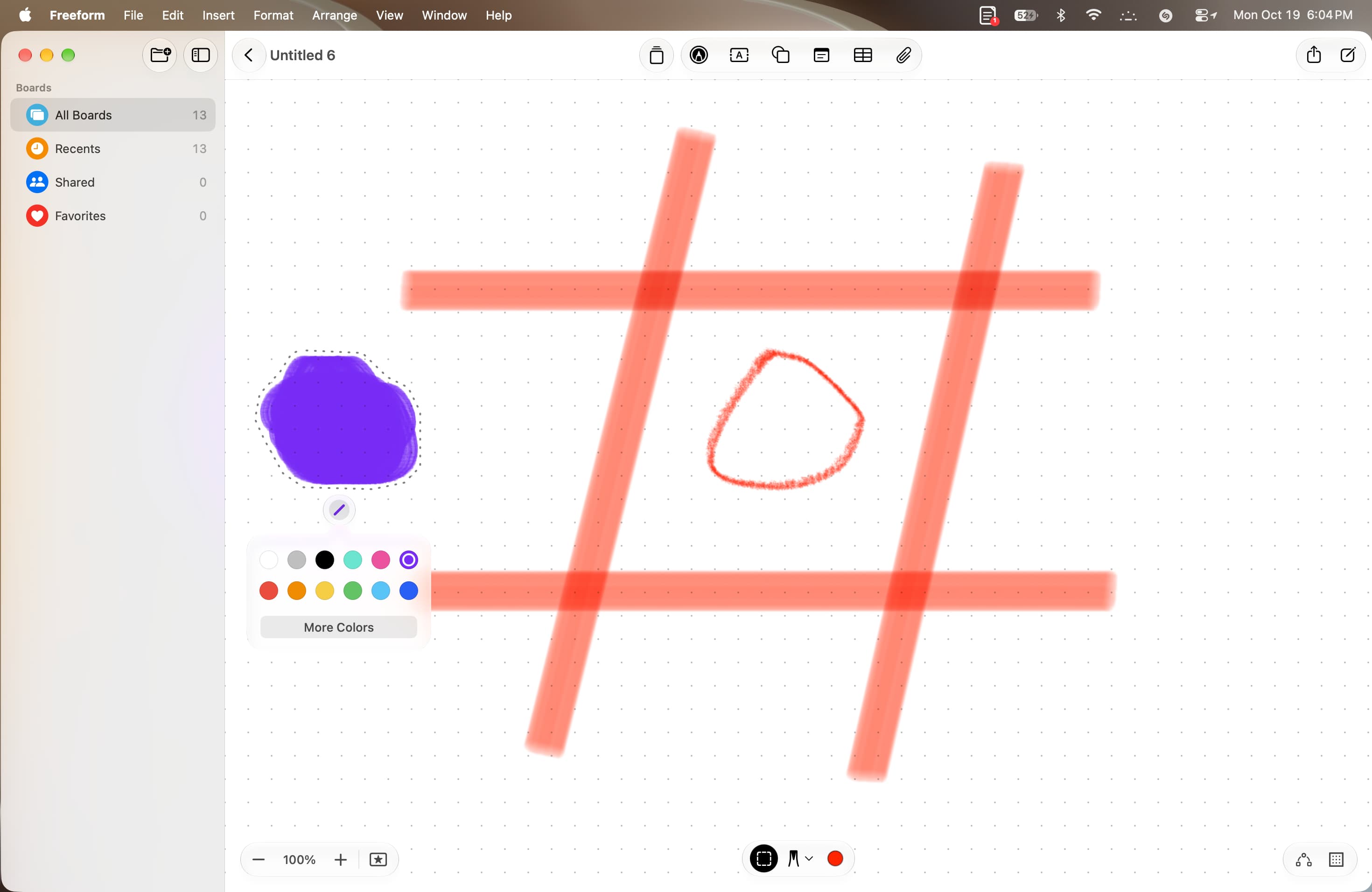Select the drawing pen tool in toolbar
Viewport: 1372px width, 892px height.
click(x=699, y=56)
